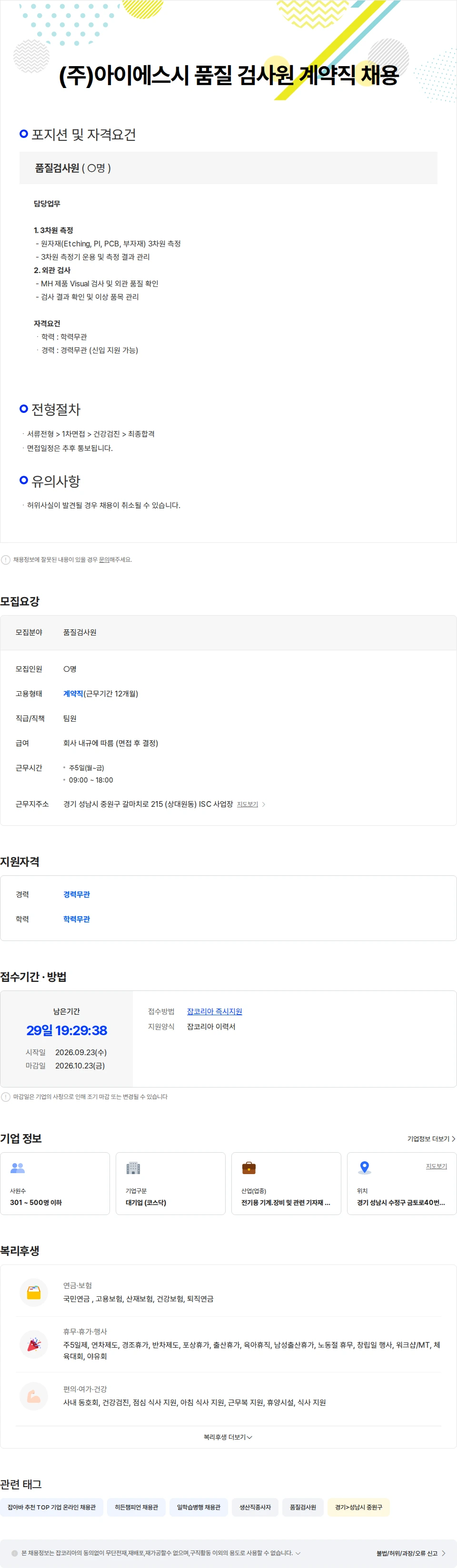Click the 기업구분 대기업 (코스닥) card
Screen dimensions: 457x1568
click(170, 1183)
